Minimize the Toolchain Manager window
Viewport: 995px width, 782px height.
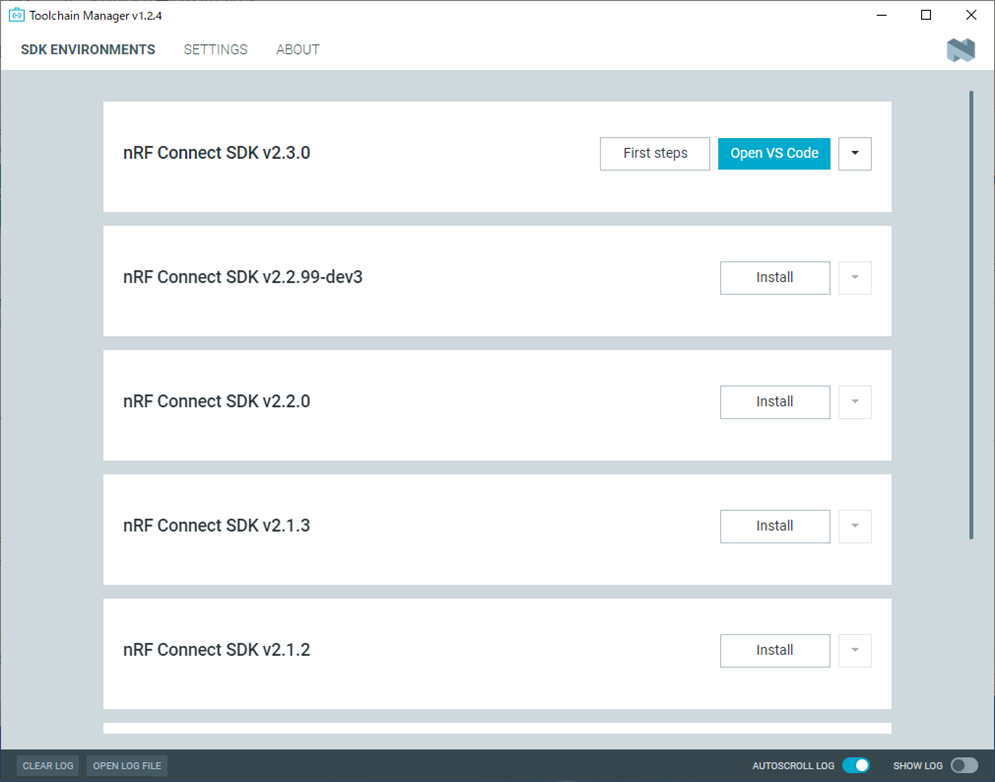point(881,15)
